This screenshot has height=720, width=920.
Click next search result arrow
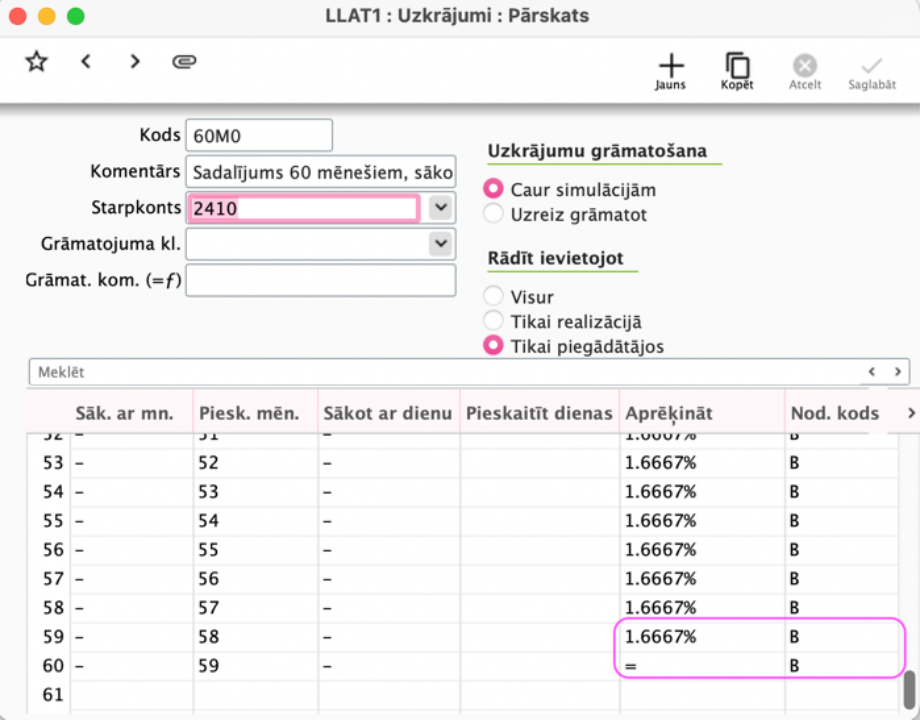click(x=897, y=371)
